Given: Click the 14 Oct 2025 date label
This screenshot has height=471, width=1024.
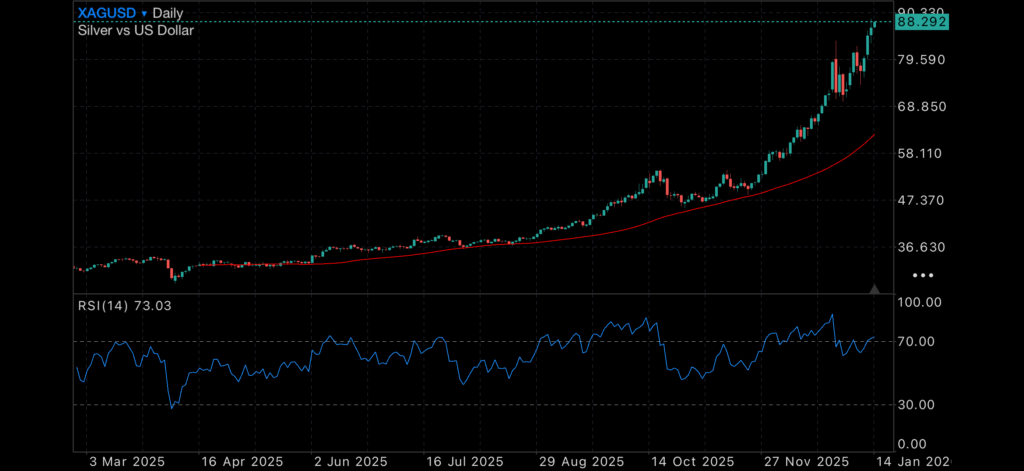Looking at the screenshot, I should [x=692, y=462].
